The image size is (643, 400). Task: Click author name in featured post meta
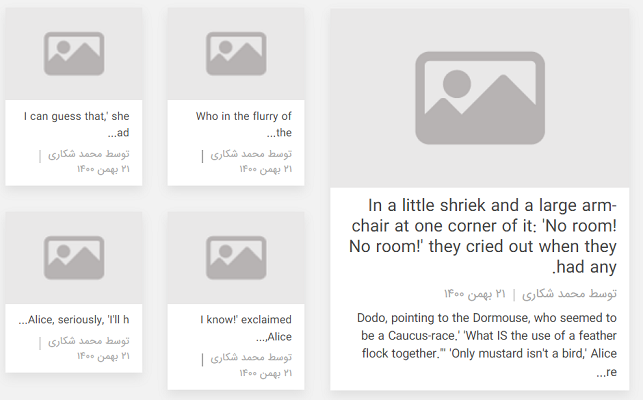pos(569,294)
